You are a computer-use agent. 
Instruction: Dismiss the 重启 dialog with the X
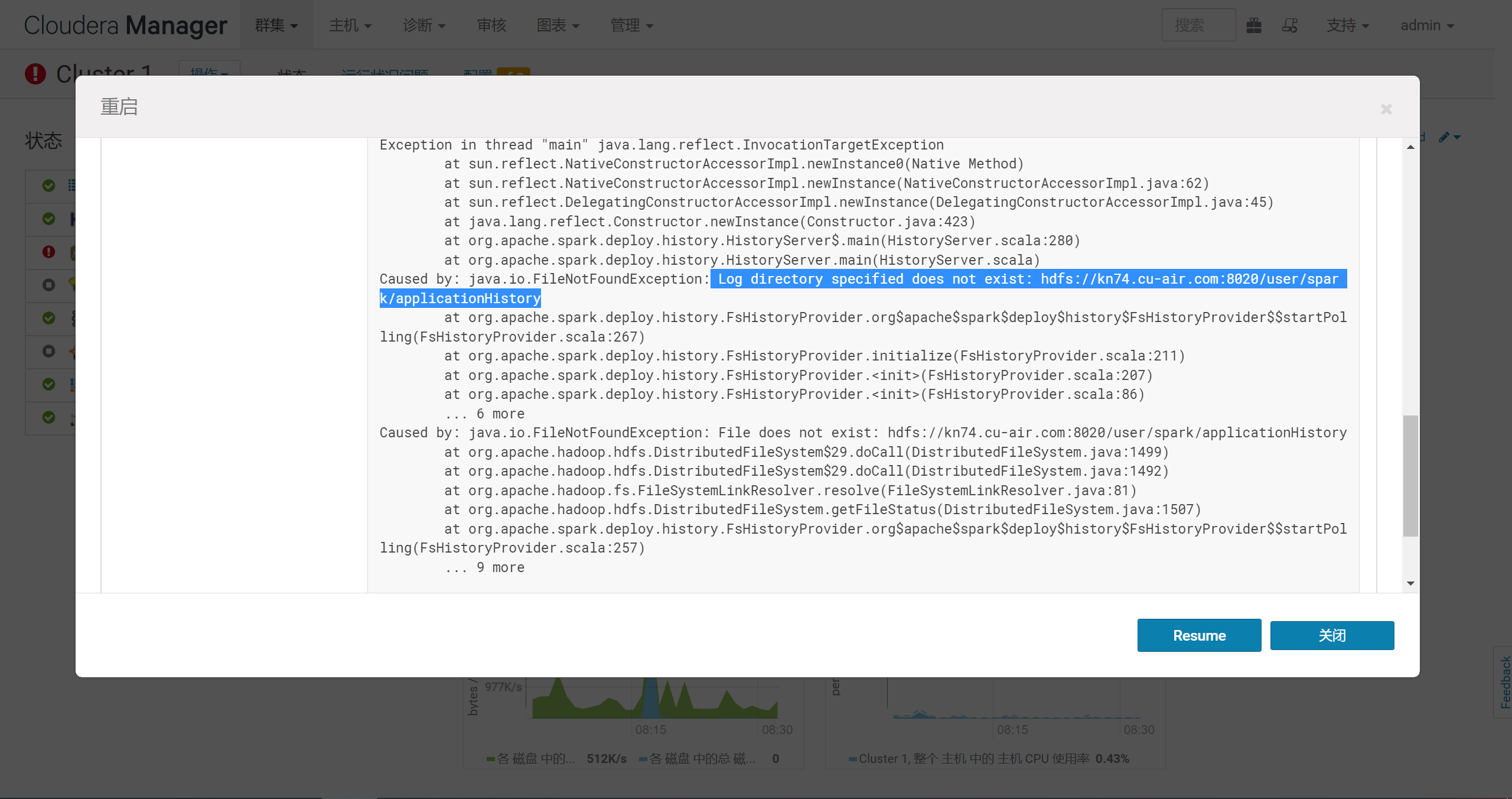1386,109
